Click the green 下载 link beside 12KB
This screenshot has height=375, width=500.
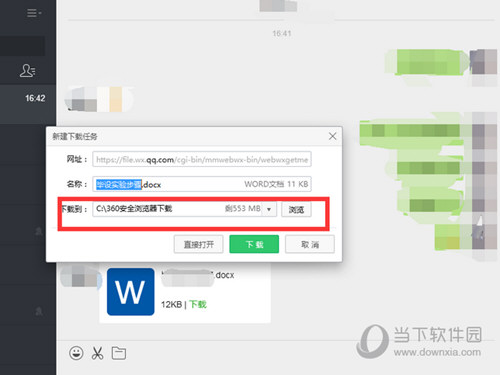198,304
